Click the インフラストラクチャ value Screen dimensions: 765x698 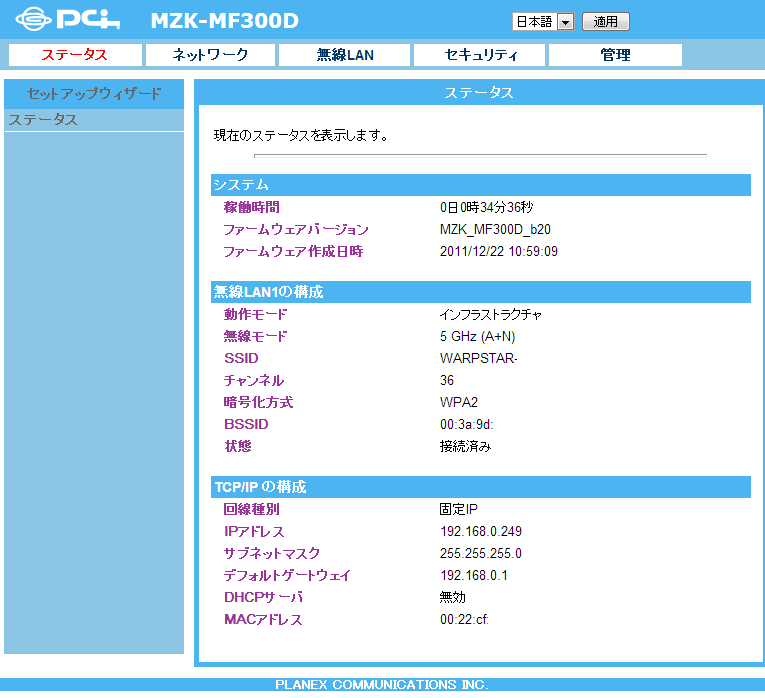pyautogui.click(x=491, y=314)
